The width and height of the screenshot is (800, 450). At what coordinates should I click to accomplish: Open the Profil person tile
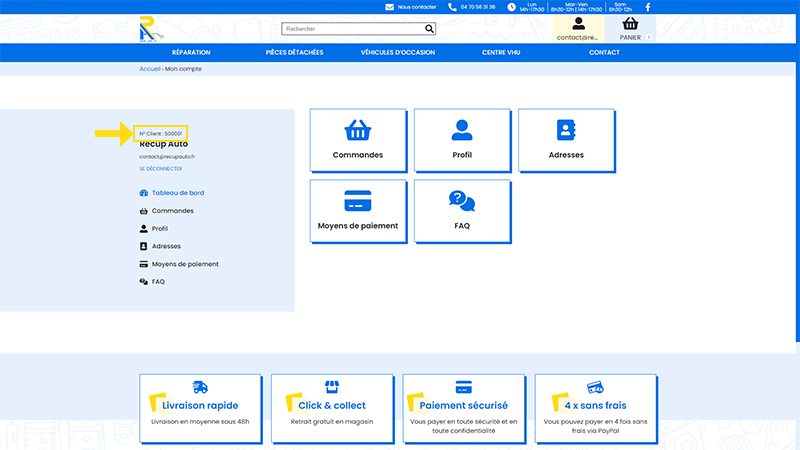[462, 140]
